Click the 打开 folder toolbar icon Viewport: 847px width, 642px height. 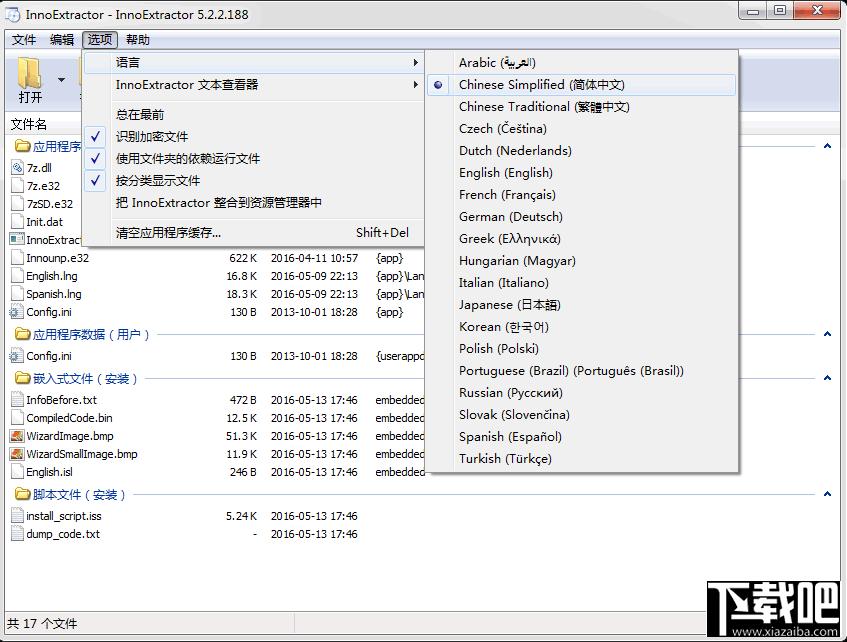[30, 74]
